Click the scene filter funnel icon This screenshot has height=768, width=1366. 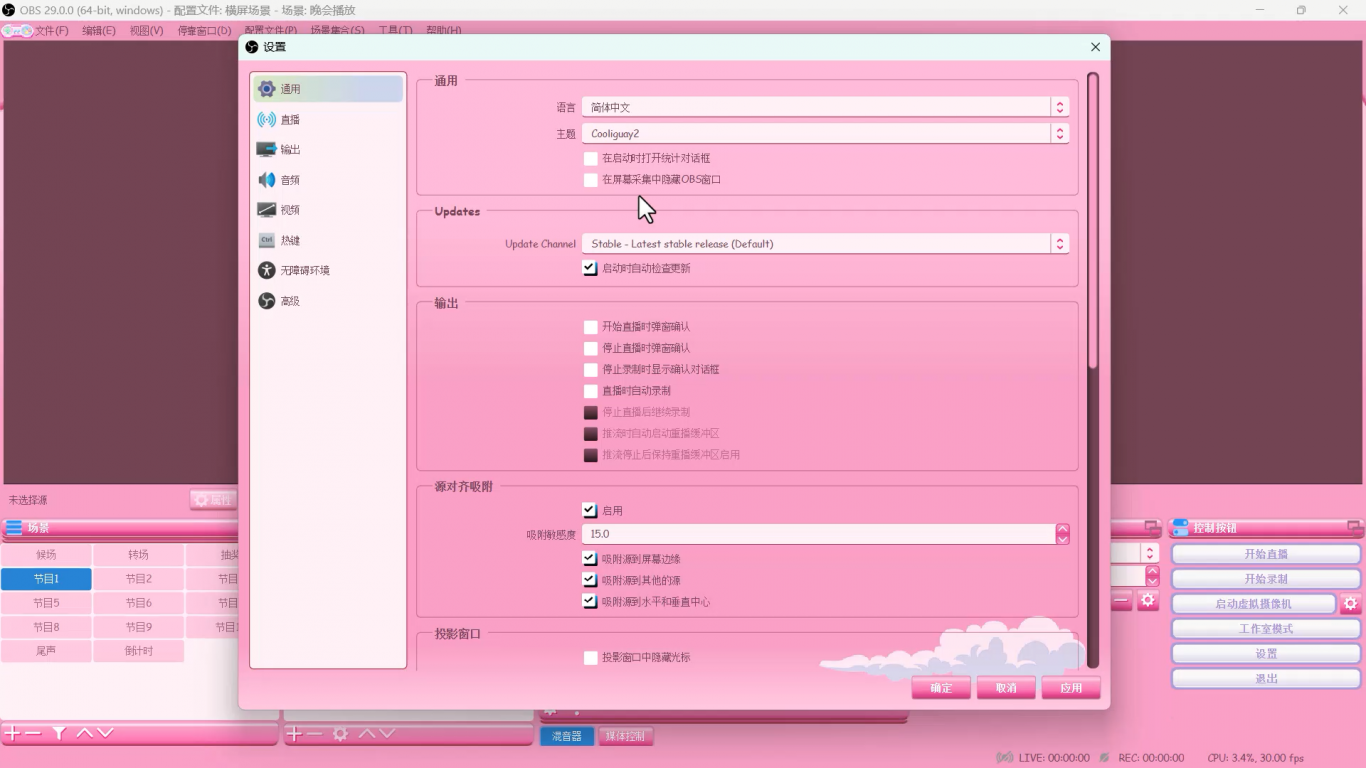coord(59,734)
